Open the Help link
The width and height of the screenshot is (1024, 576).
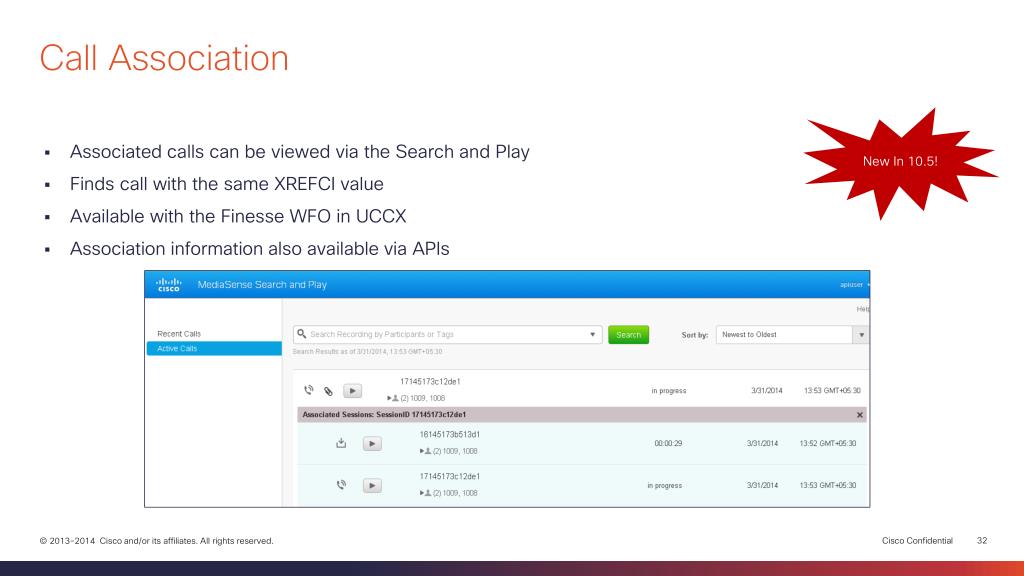coord(863,309)
